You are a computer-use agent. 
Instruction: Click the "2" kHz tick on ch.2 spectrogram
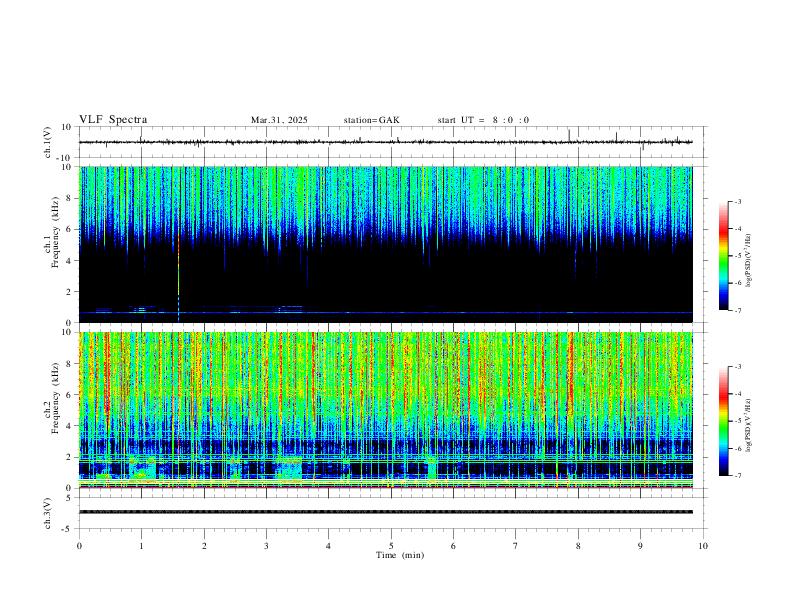click(70, 457)
